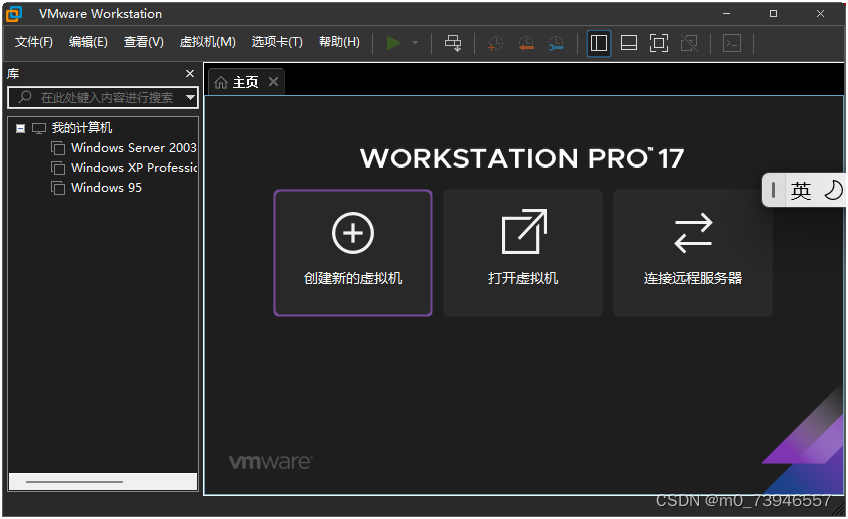Screen dimensions: 848x519
Task: Switch input method via 英 indicator
Action: 801,190
